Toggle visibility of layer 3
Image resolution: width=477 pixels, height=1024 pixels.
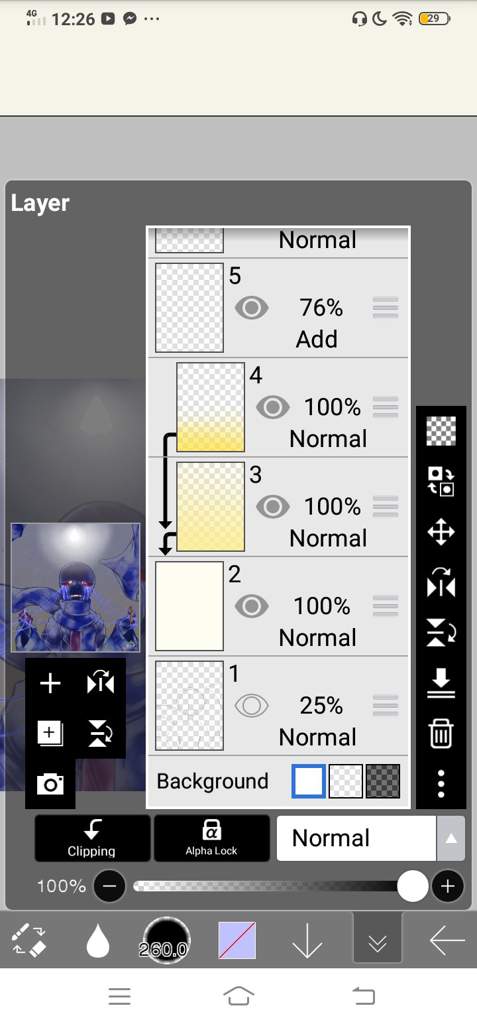(272, 507)
